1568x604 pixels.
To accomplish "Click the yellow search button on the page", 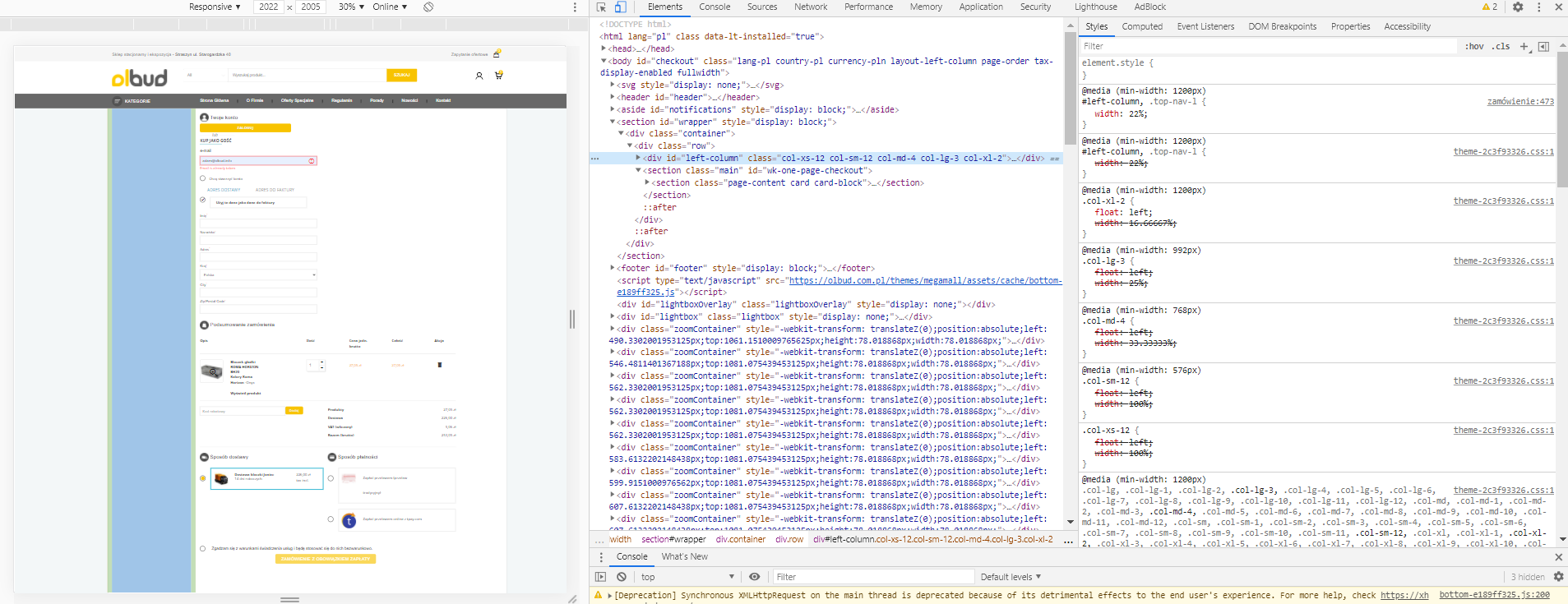I will click(x=401, y=75).
